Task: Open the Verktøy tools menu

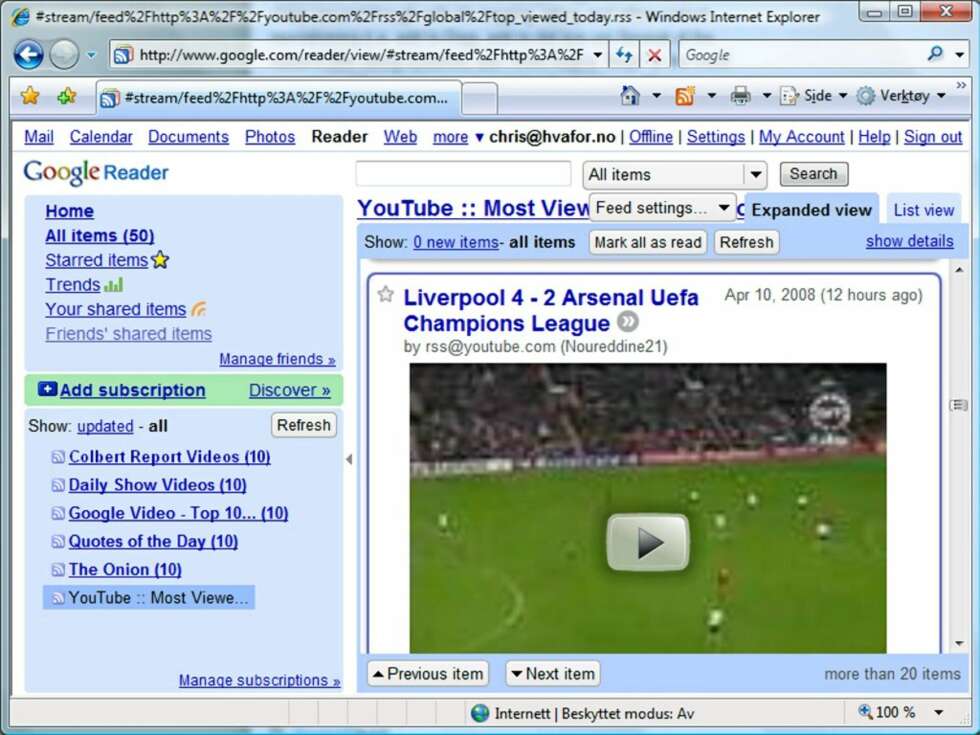Action: (x=901, y=96)
